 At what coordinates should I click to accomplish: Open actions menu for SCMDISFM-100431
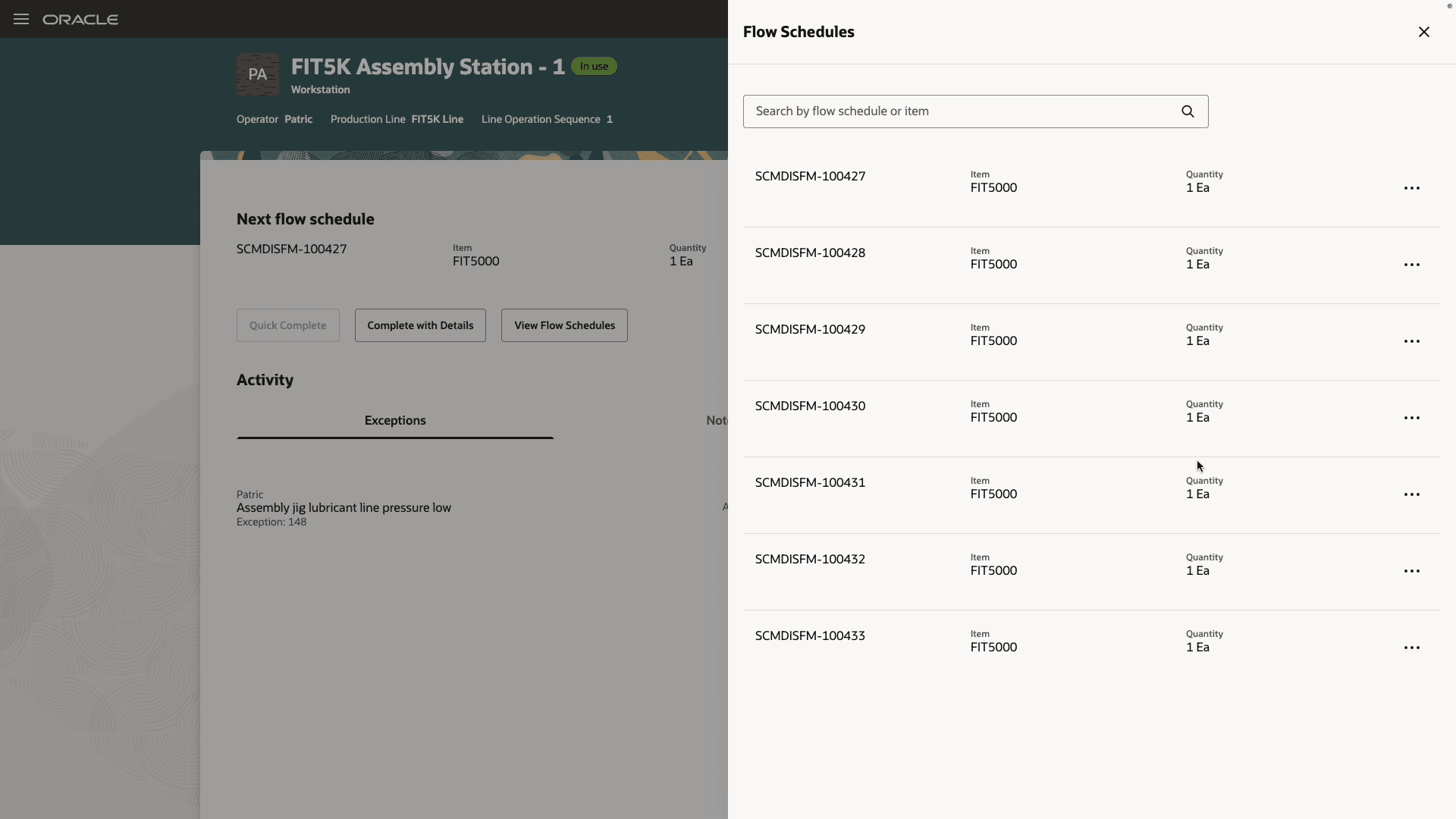coord(1411,494)
